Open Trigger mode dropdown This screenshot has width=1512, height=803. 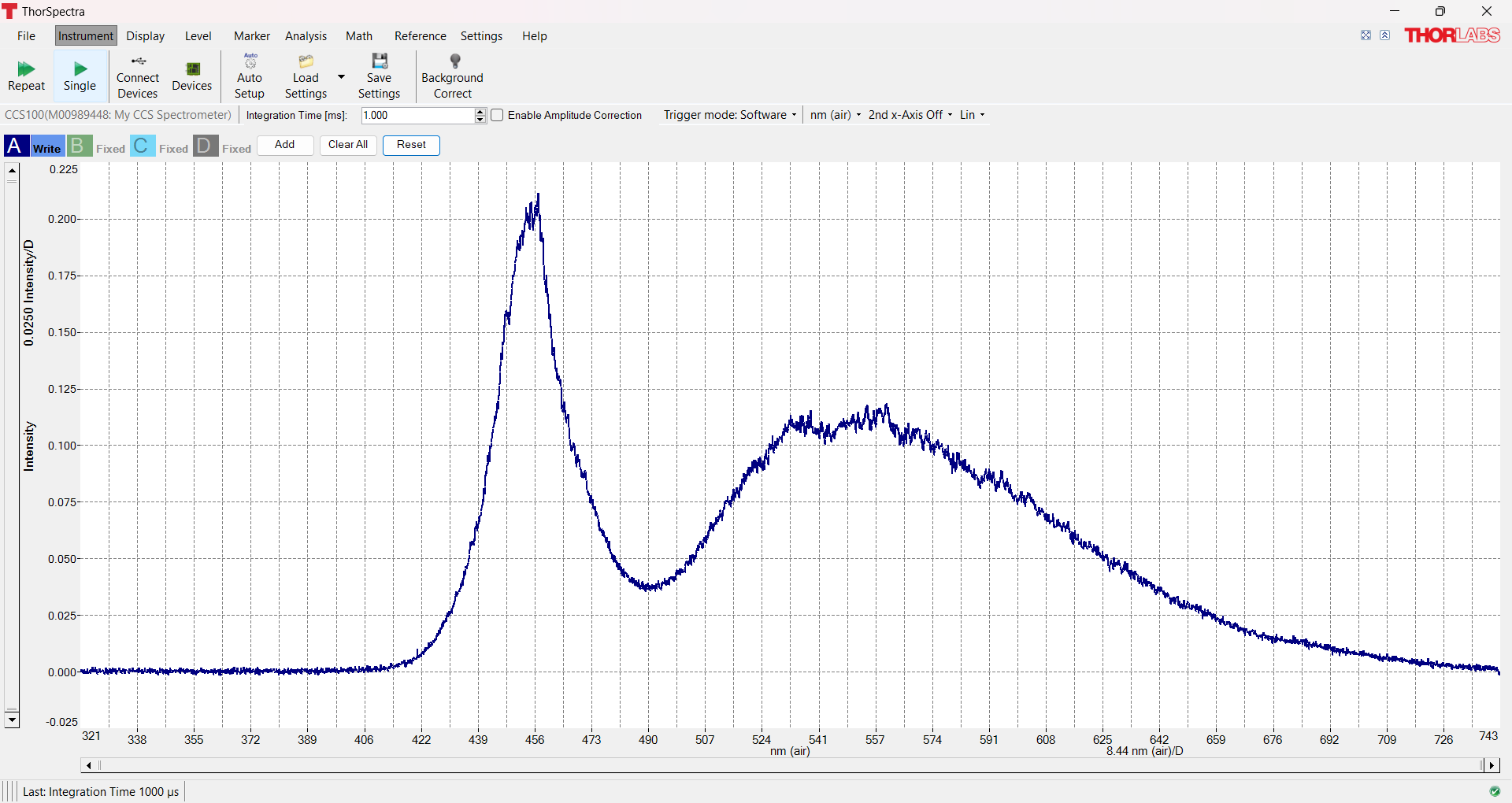click(730, 115)
